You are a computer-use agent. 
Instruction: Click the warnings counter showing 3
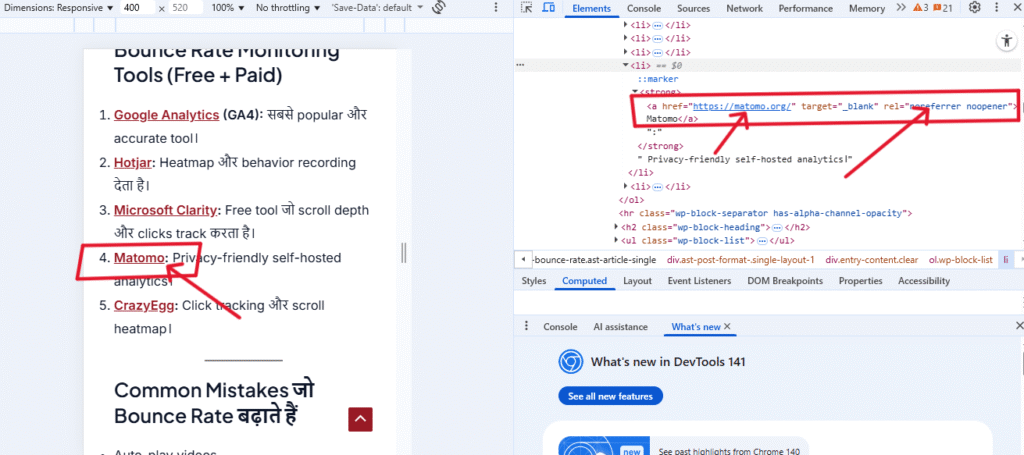pos(921,8)
